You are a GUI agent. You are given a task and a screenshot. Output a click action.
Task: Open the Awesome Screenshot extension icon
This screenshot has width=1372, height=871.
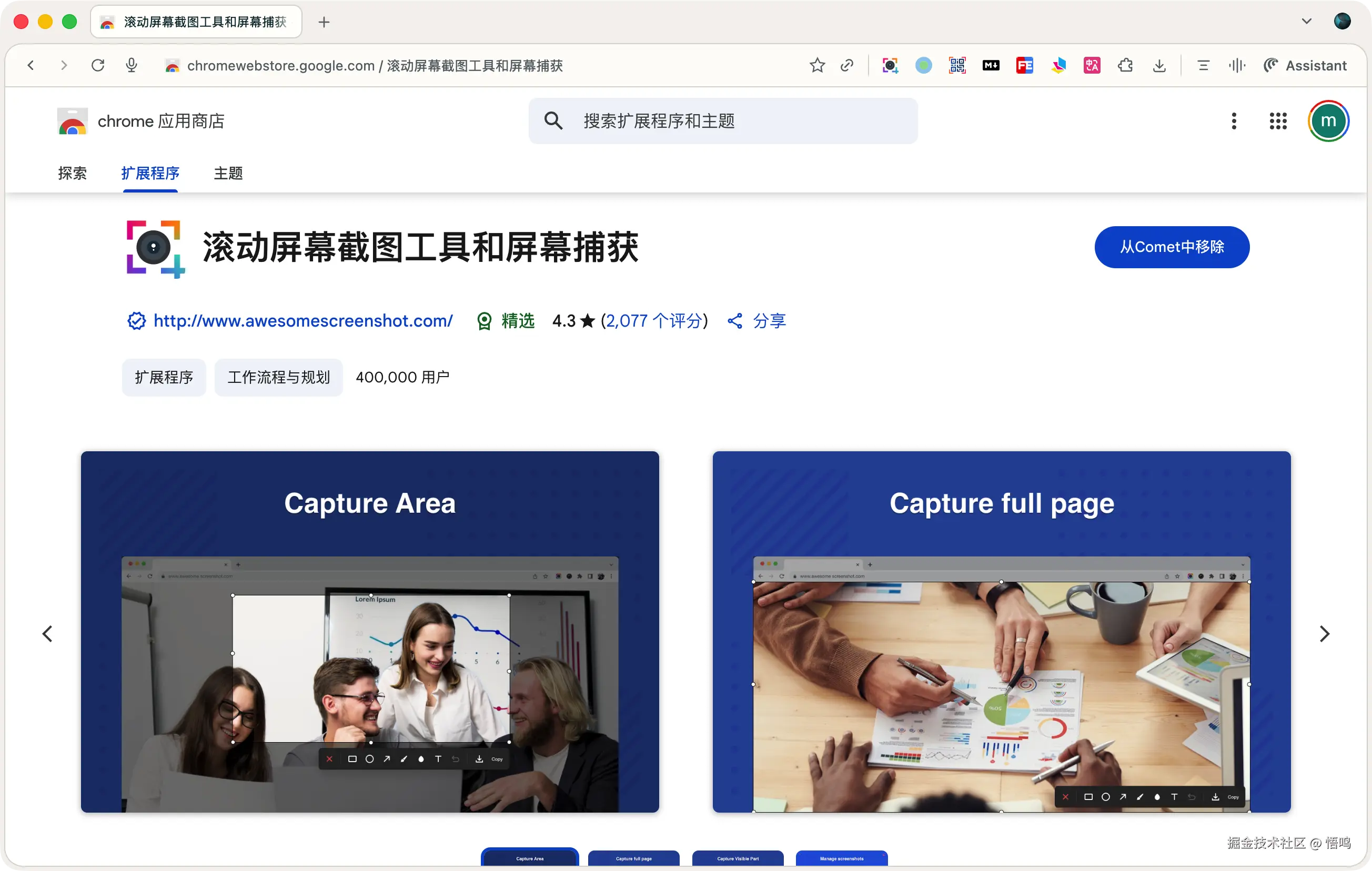890,66
